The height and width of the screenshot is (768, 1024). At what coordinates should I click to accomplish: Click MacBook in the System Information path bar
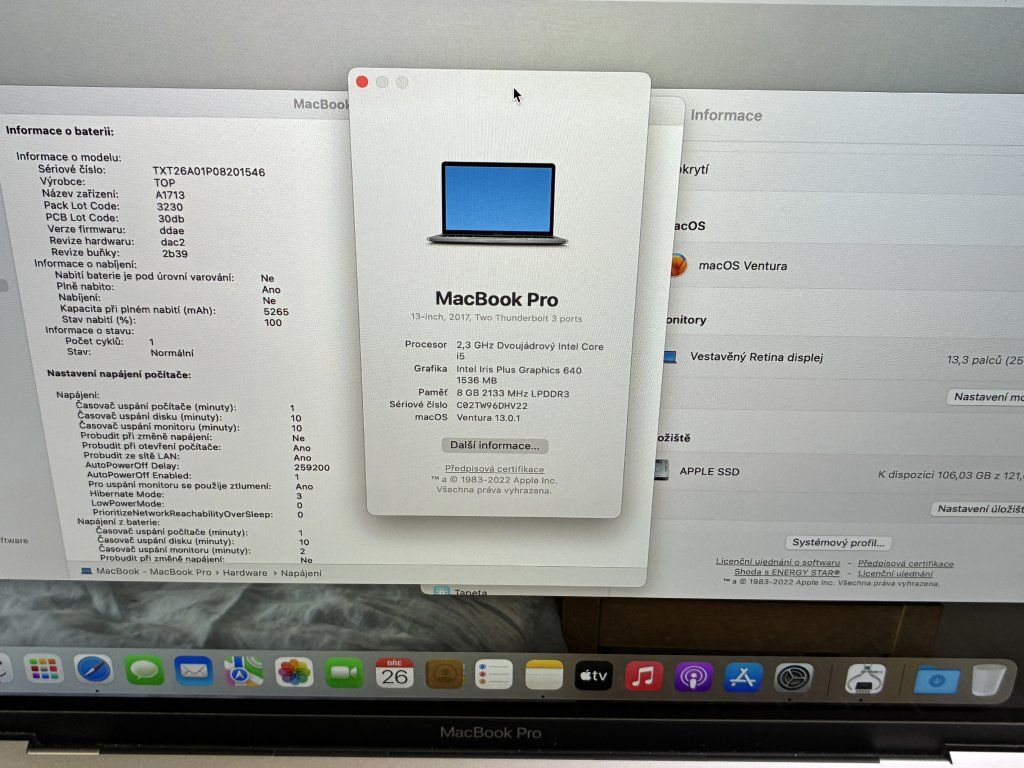118,571
